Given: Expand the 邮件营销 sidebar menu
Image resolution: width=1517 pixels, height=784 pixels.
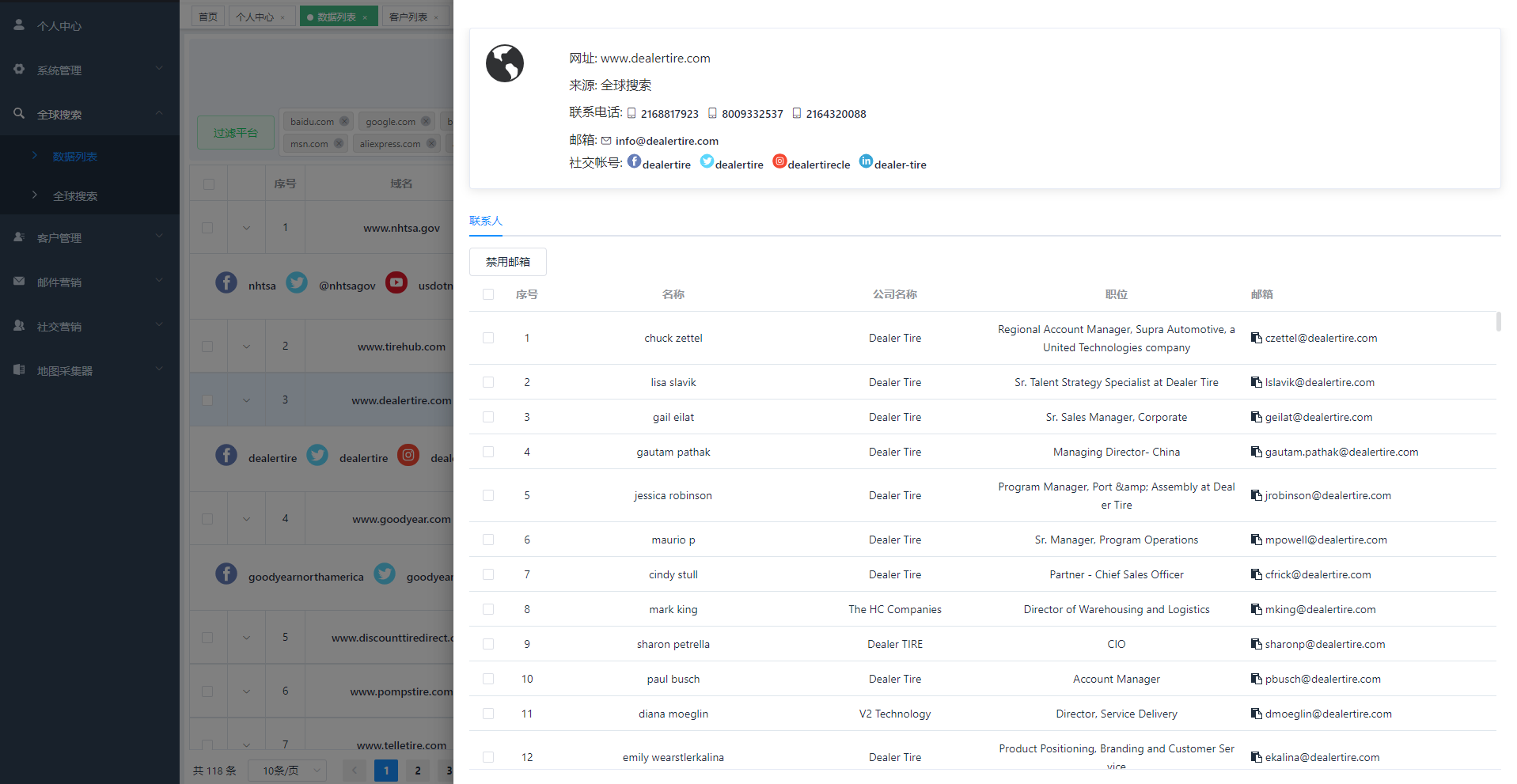Looking at the screenshot, I should 89,282.
